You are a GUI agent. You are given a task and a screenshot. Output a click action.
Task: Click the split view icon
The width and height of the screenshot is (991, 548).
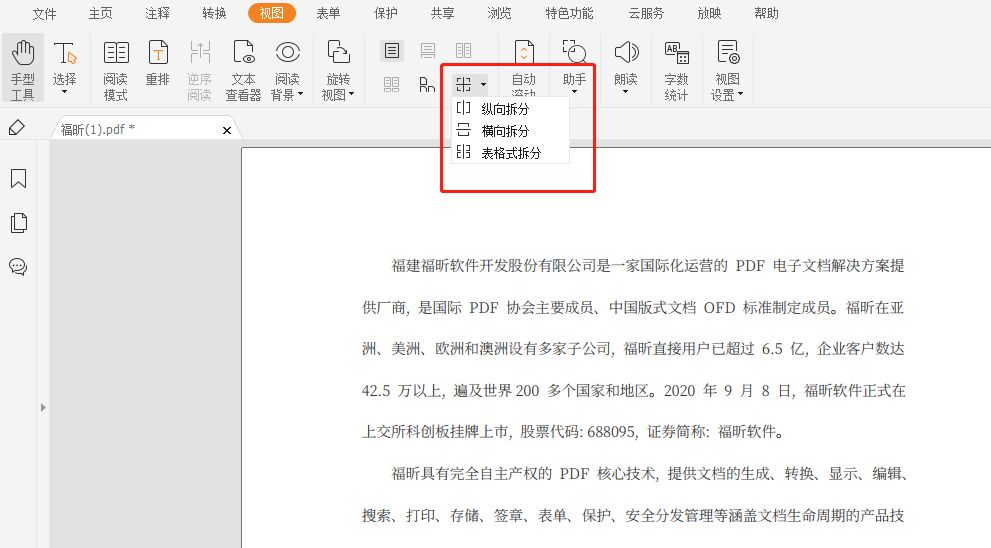tap(464, 85)
